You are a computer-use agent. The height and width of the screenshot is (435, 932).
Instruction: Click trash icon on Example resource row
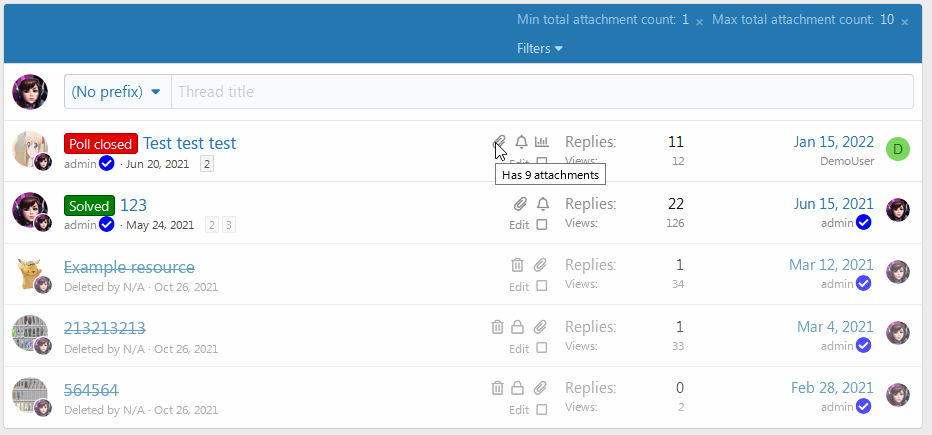pos(517,266)
